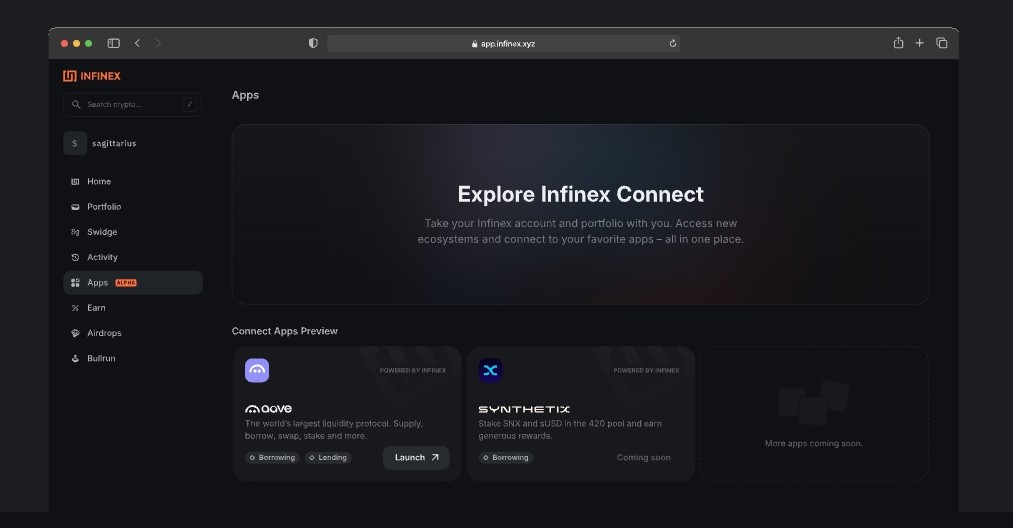
Task: Open the Earn menu item
Action: (132, 308)
